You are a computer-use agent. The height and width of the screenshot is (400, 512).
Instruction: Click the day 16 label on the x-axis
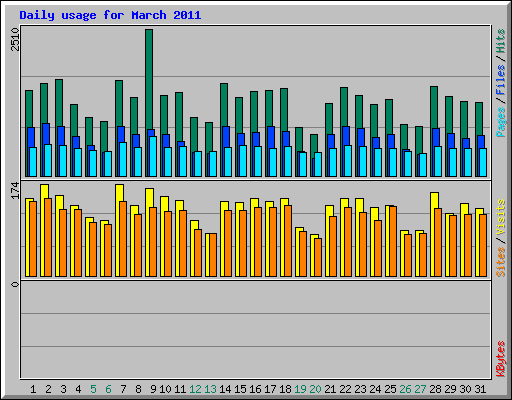[x=255, y=389]
